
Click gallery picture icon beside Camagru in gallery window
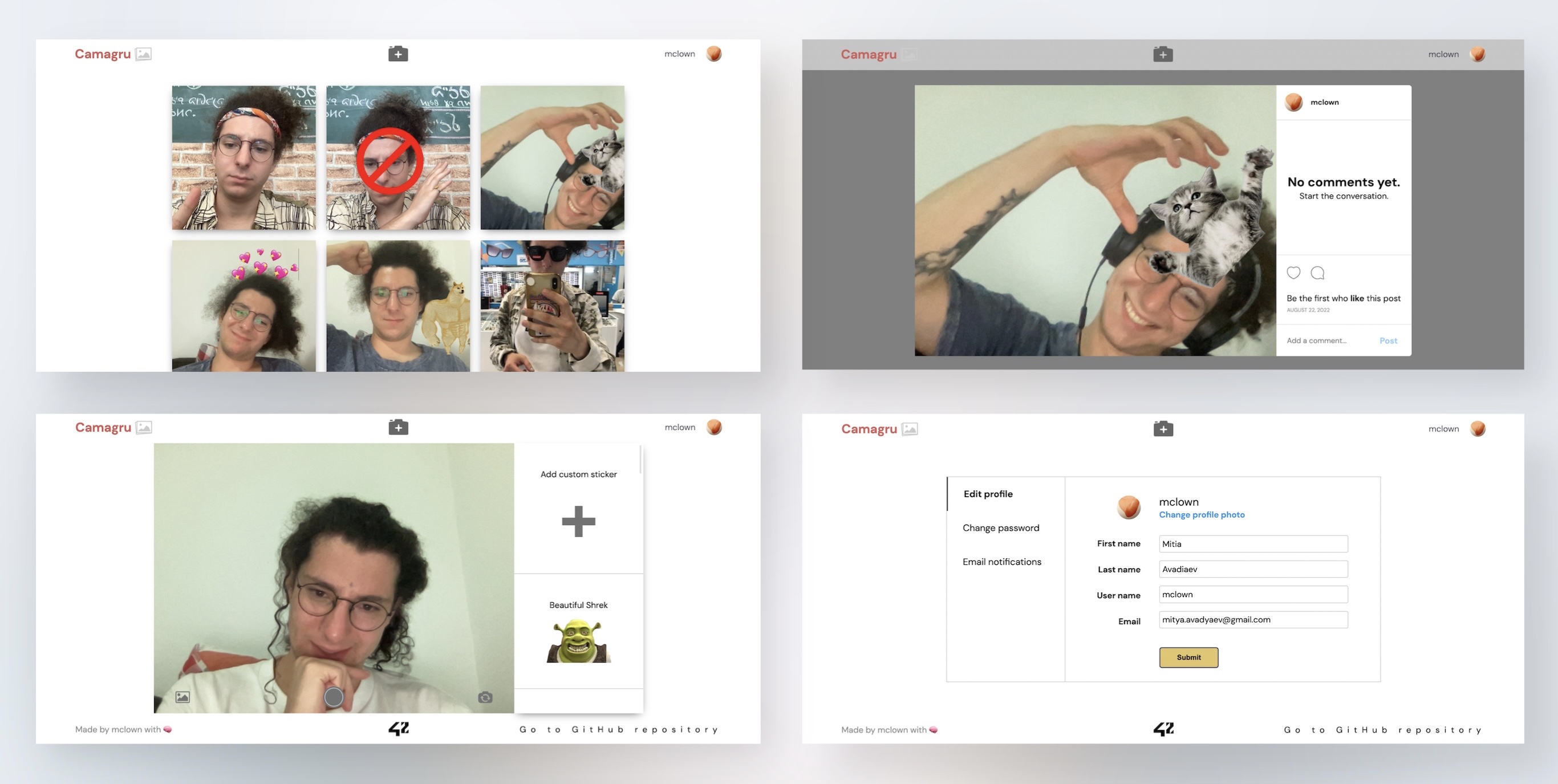(x=143, y=54)
